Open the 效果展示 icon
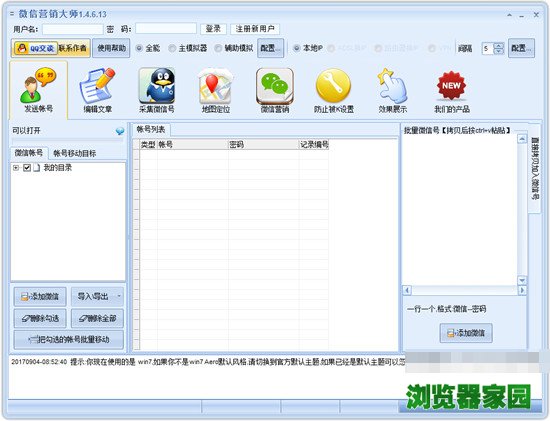This screenshot has height=421, width=550. [393, 91]
